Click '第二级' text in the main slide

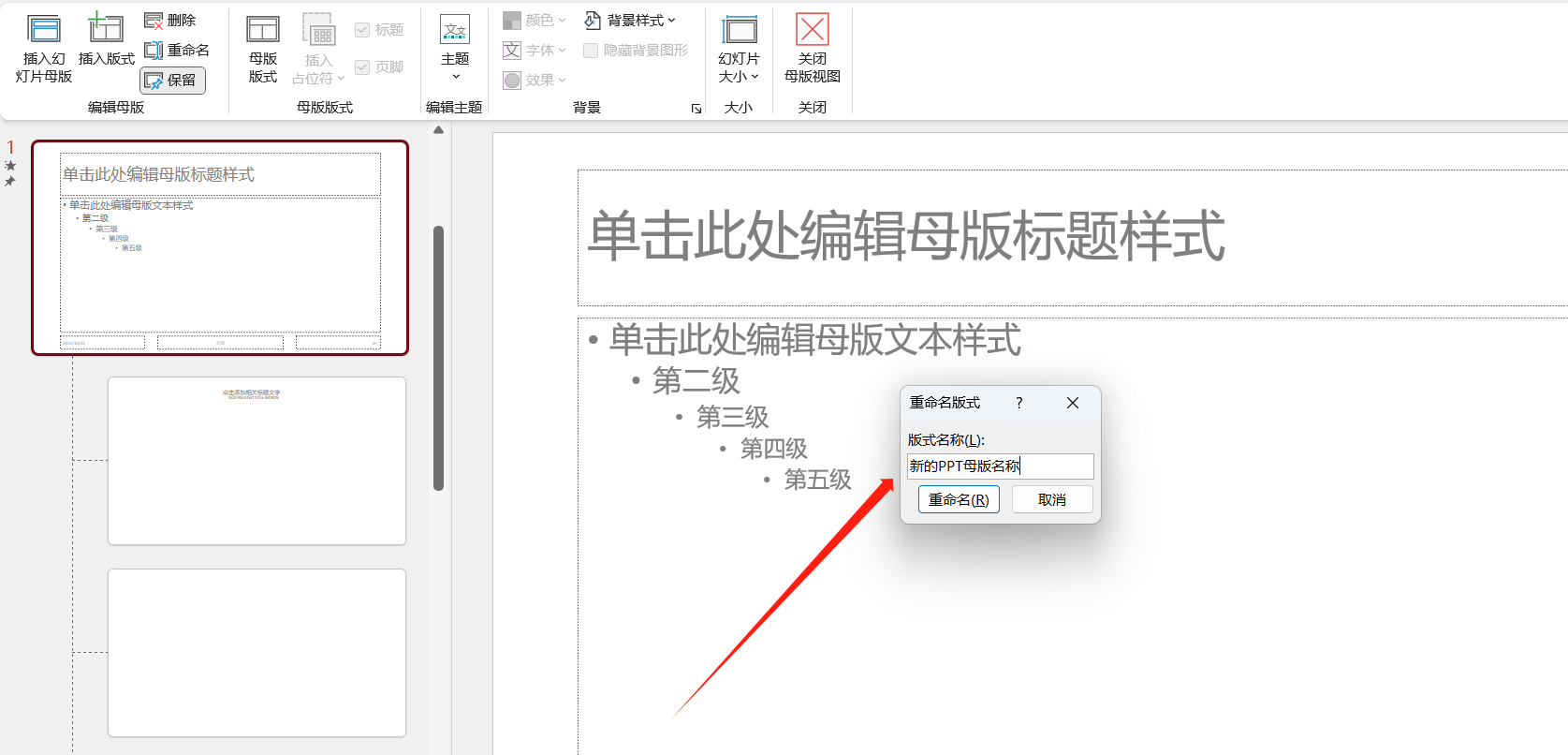click(696, 381)
